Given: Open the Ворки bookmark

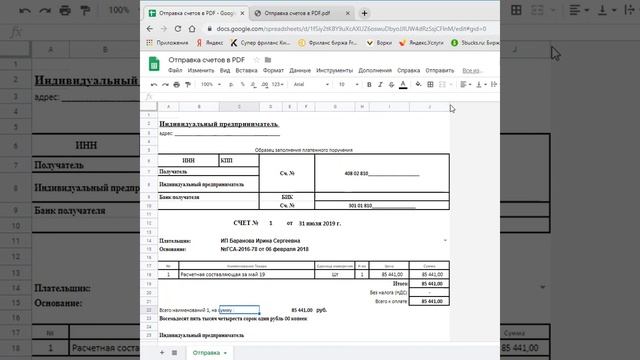Looking at the screenshot, I should (x=379, y=42).
